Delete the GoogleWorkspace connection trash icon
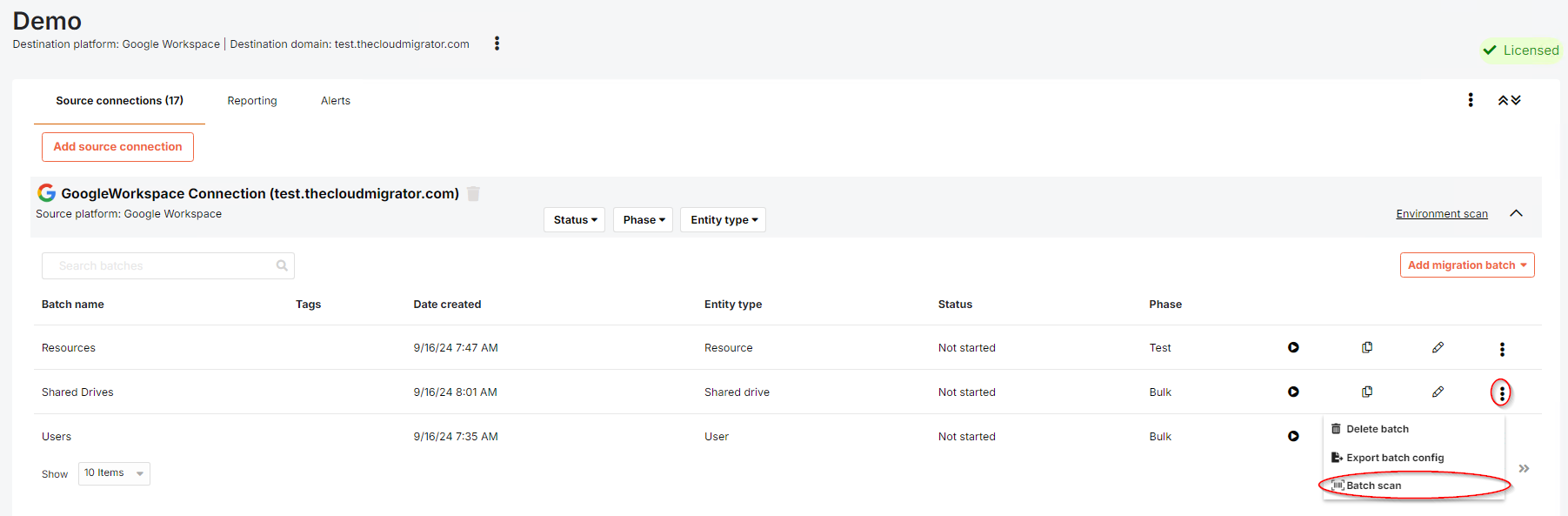Screen dimensions: 1568x516 (x=473, y=193)
